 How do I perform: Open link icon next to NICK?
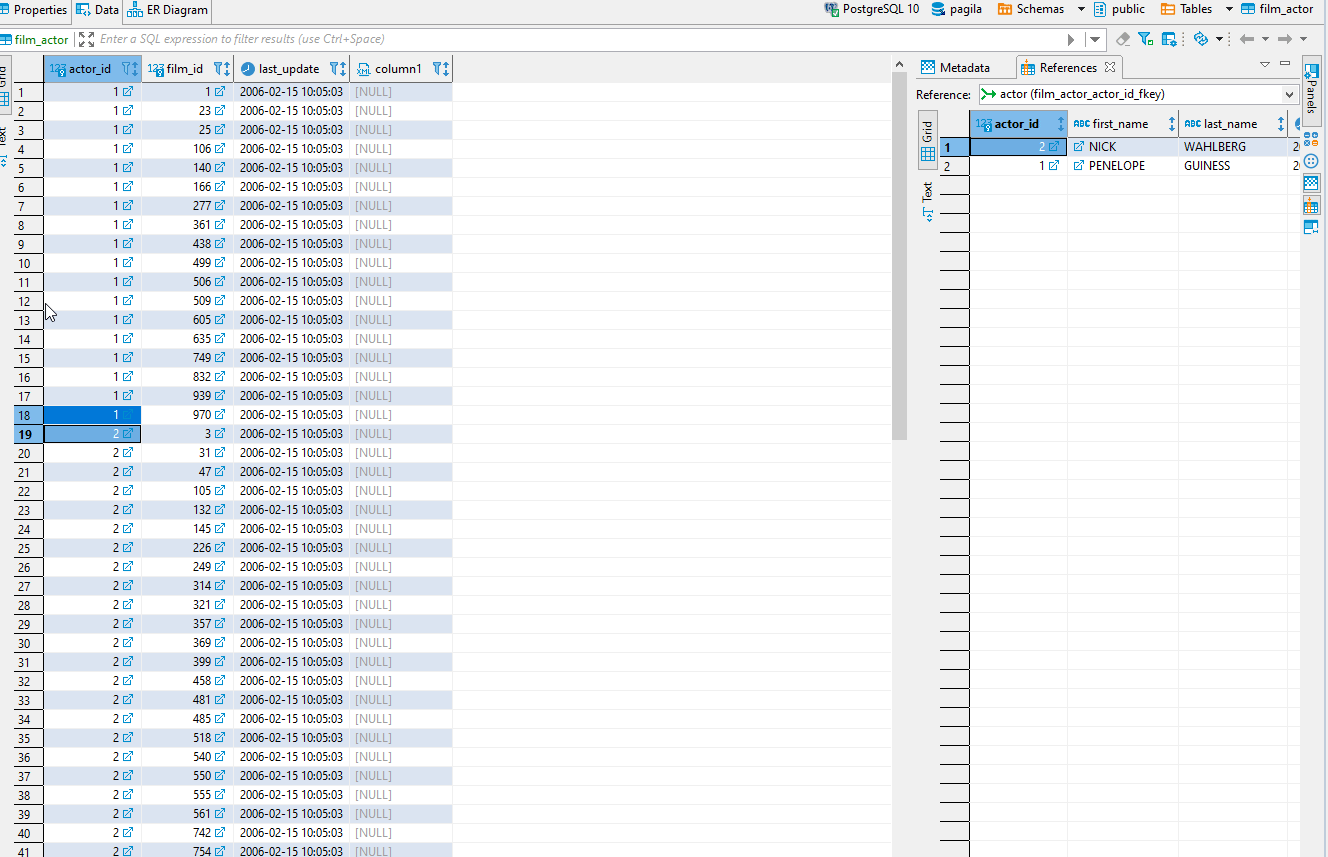coord(1079,147)
